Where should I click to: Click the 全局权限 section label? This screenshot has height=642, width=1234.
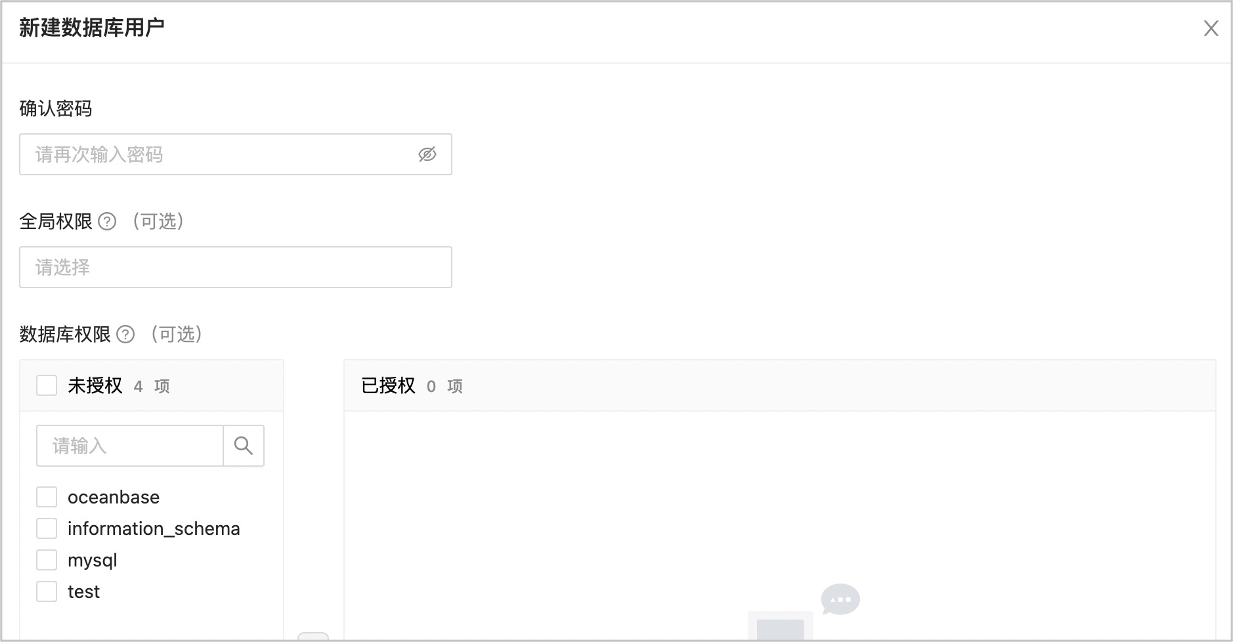point(56,222)
